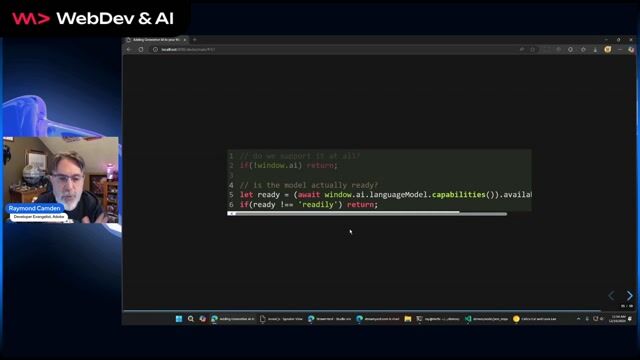Image resolution: width=640 pixels, height=360 pixels.
Task: Open the Windows Start menu
Action: pyautogui.click(x=179, y=319)
